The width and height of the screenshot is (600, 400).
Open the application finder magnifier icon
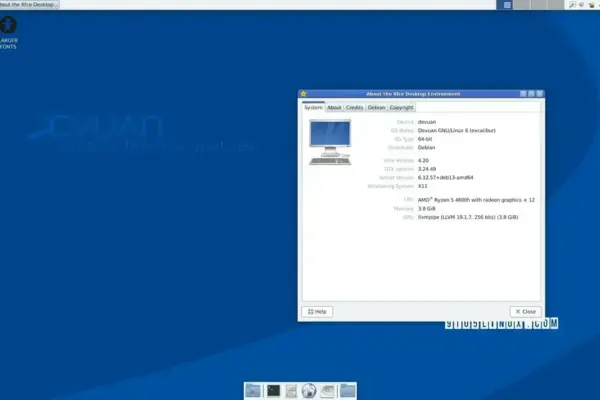328,391
